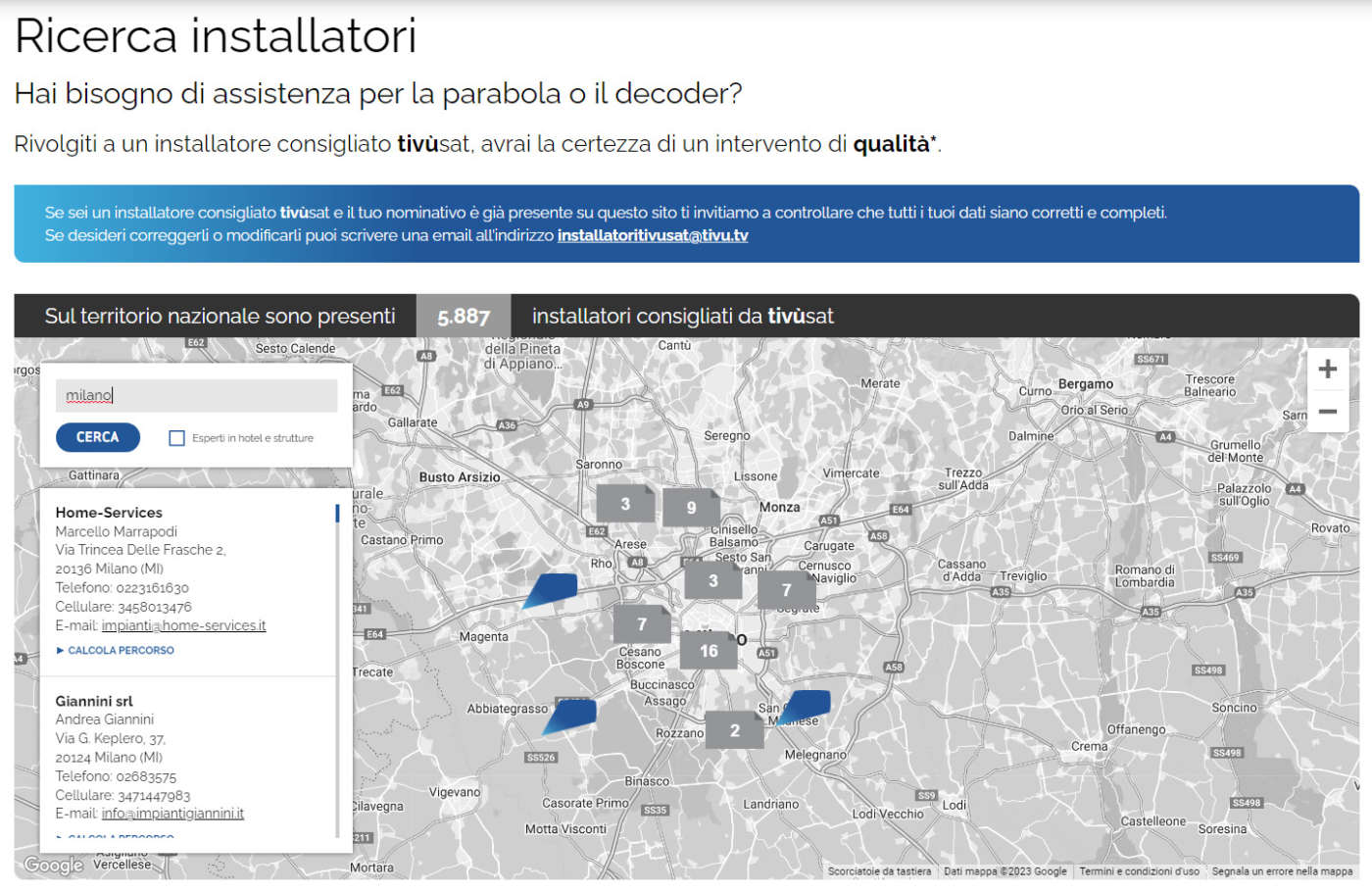Click the Google logo on the map
The image size is (1372, 892).
[x=54, y=865]
